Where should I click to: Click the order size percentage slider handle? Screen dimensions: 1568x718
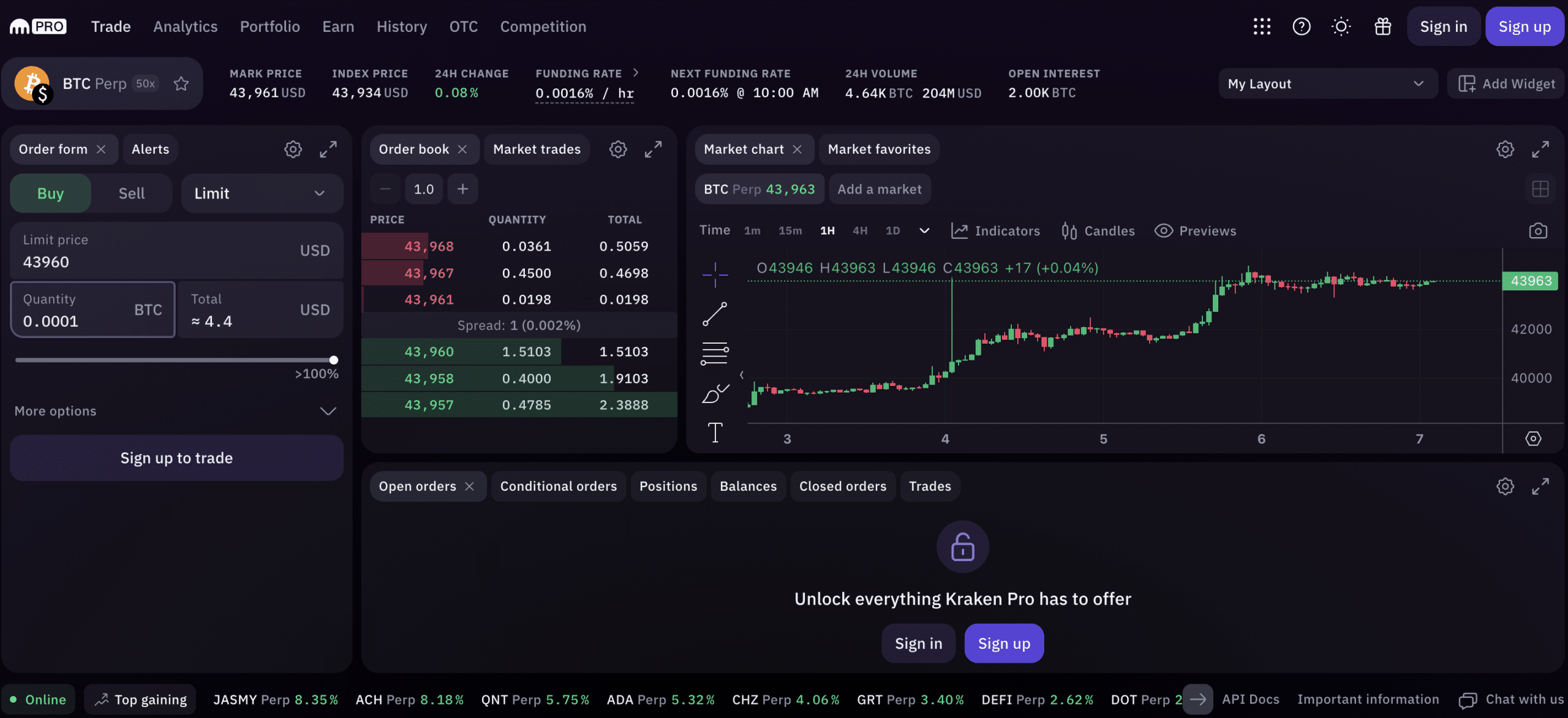point(334,360)
